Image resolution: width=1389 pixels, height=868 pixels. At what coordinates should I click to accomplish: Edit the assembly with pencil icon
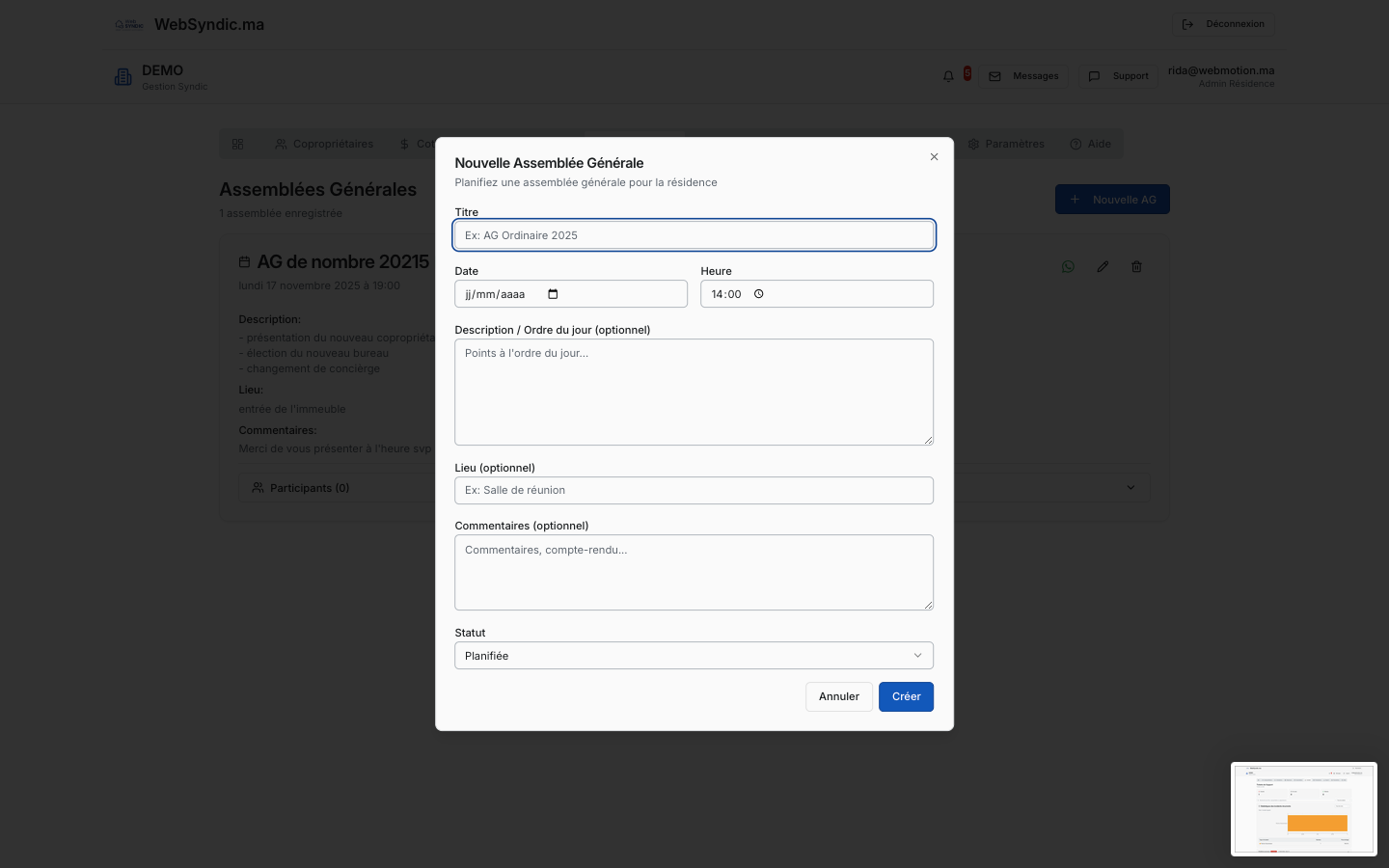(x=1103, y=267)
